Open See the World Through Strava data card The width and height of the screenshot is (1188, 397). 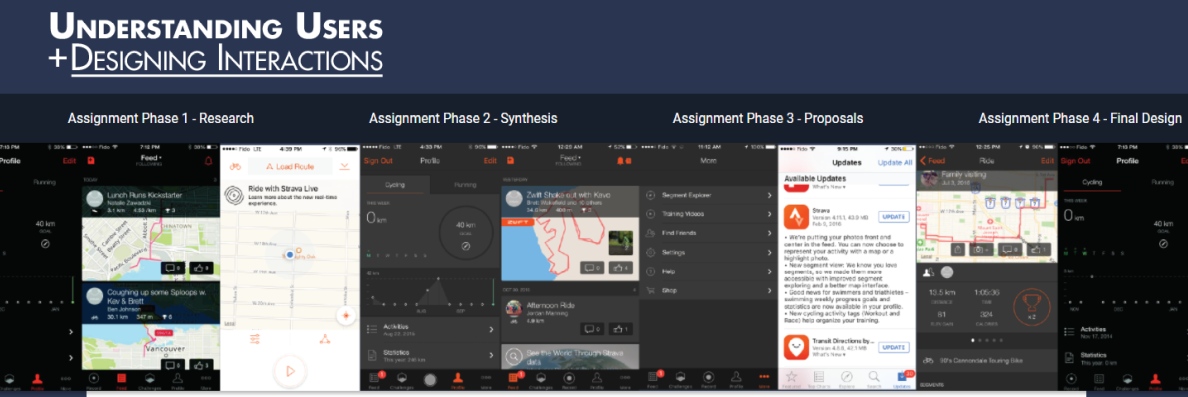coord(571,357)
